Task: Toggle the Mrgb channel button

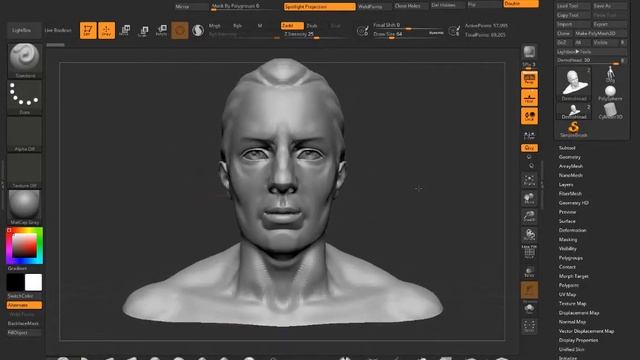Action: click(x=215, y=26)
